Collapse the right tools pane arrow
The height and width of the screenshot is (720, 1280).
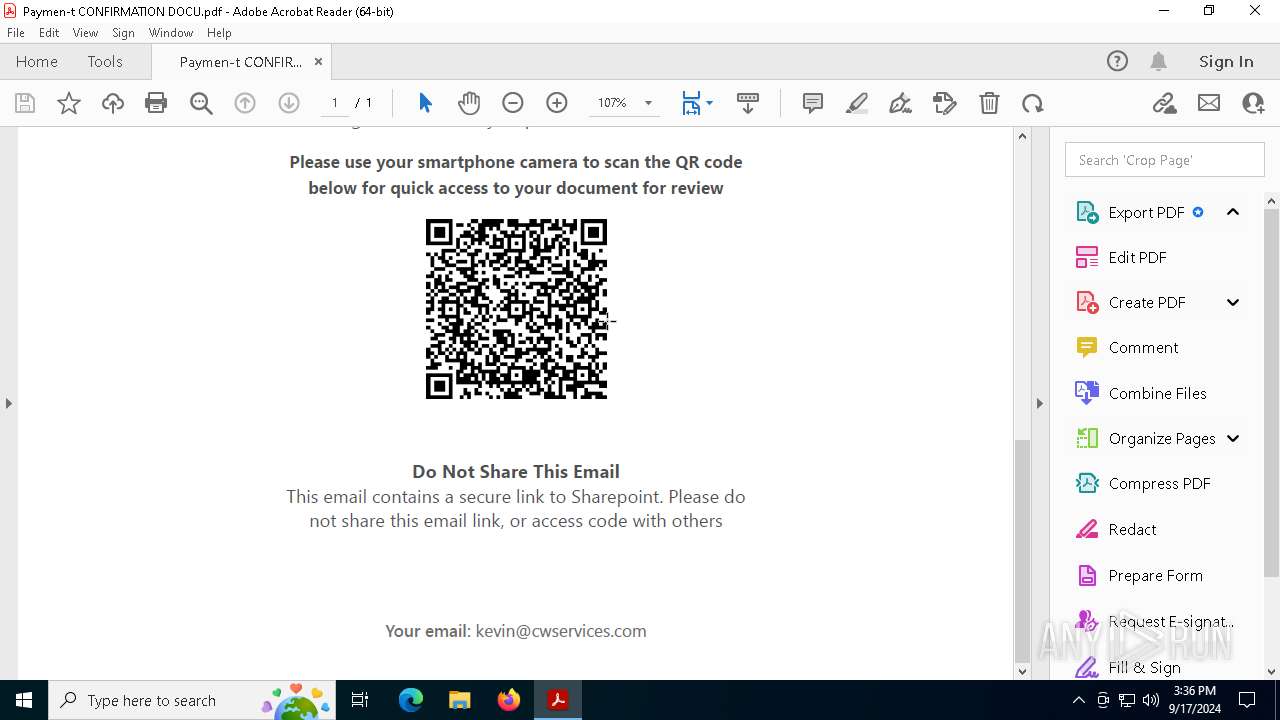(x=1039, y=403)
